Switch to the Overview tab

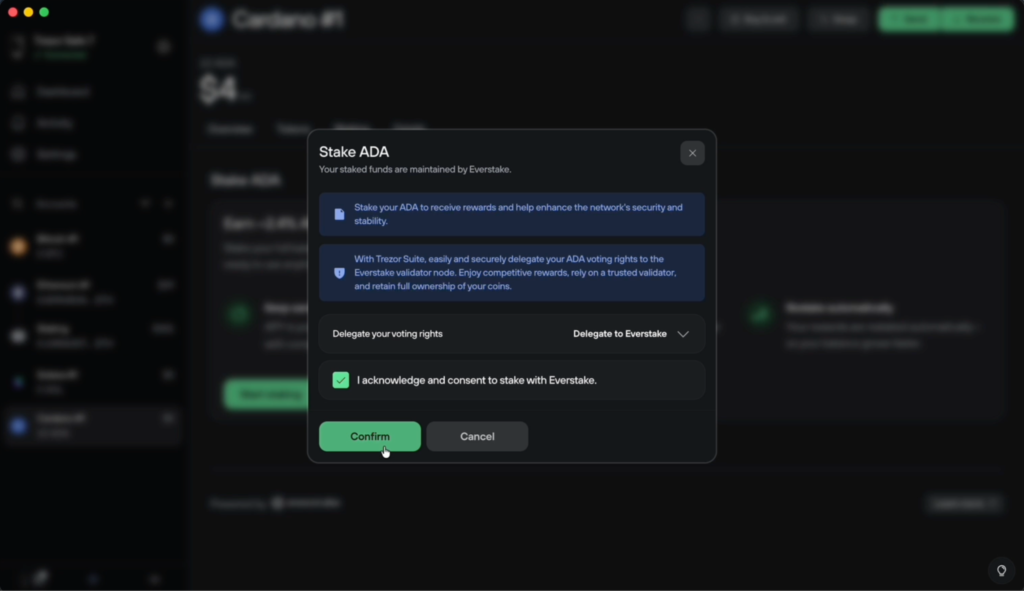(229, 129)
